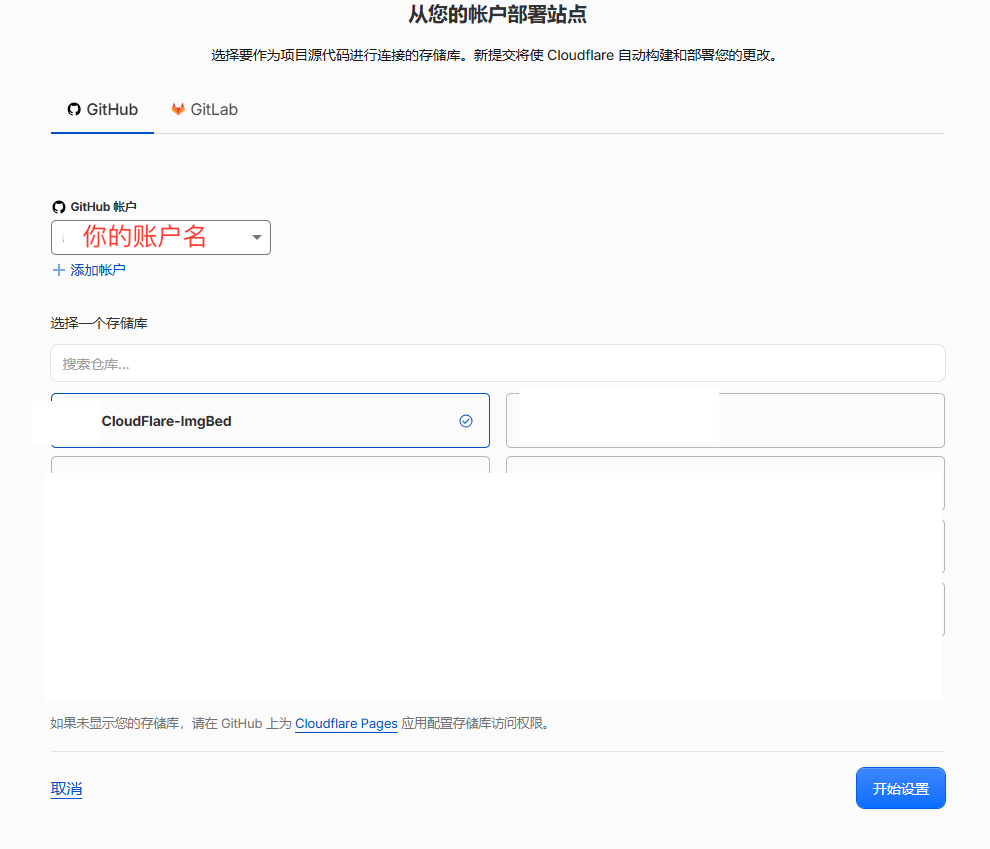Click the plus icon beside 添加帐户
This screenshot has height=849, width=990.
click(x=58, y=270)
